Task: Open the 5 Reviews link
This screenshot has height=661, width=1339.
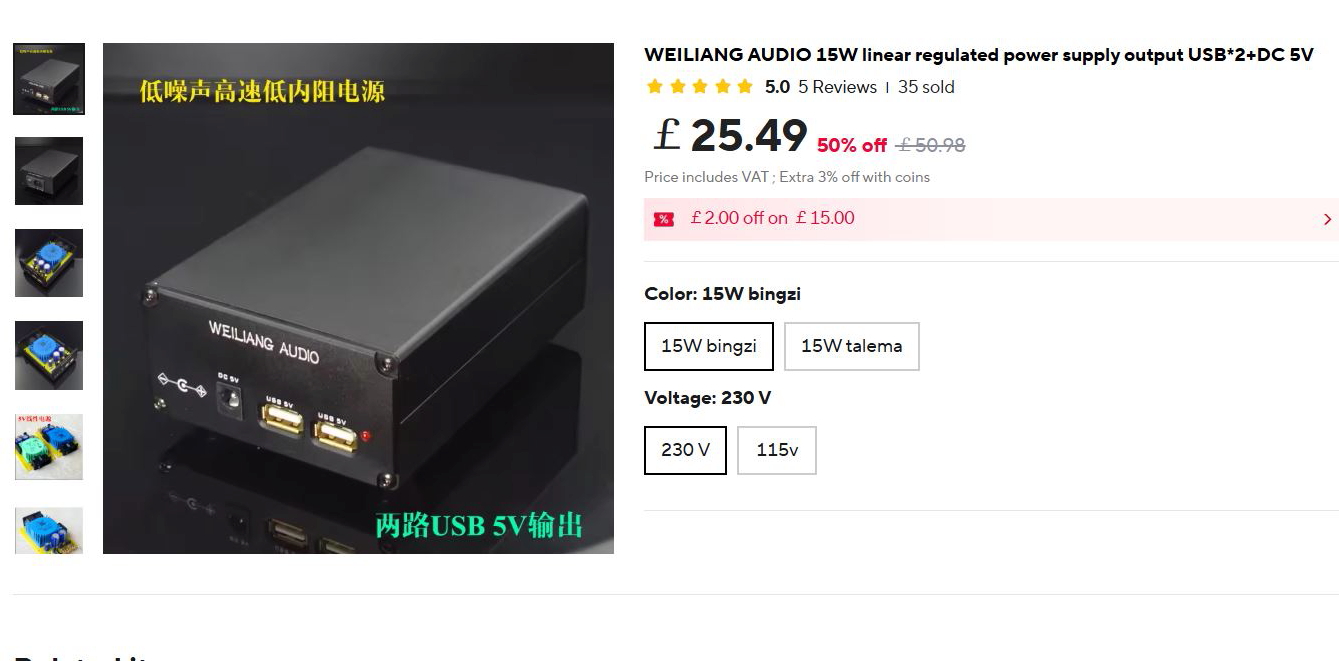Action: pyautogui.click(x=837, y=87)
